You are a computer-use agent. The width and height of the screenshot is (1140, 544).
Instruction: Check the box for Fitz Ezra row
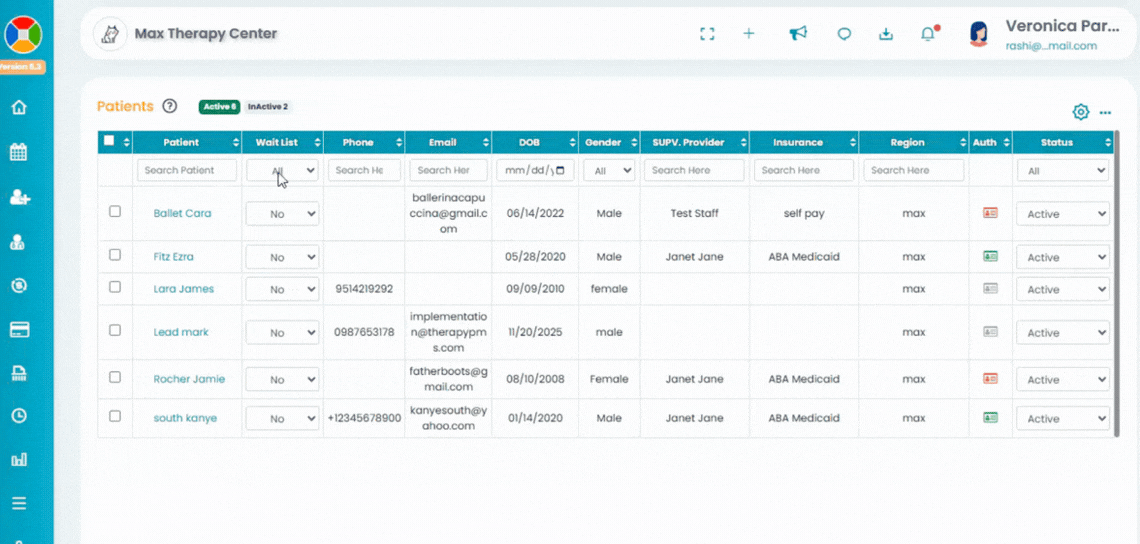(115, 256)
